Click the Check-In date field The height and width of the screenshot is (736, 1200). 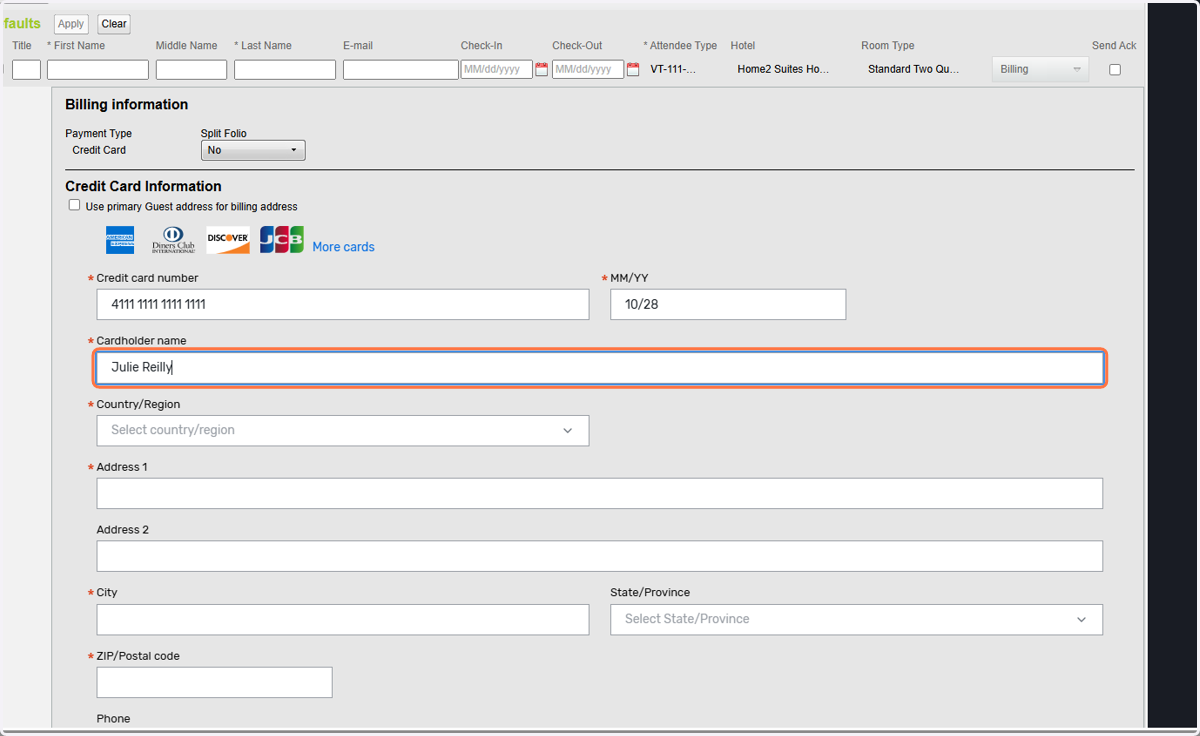tap(497, 70)
